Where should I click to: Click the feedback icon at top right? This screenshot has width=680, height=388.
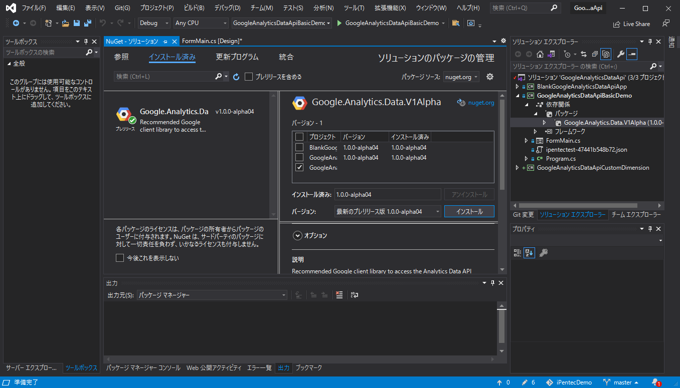(x=666, y=23)
